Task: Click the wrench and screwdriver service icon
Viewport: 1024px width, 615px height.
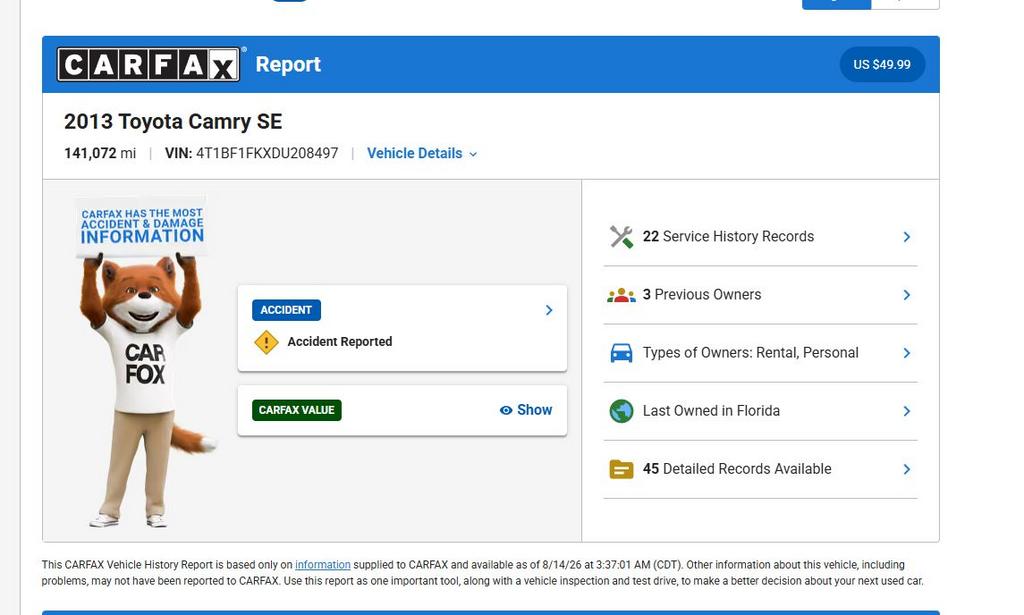Action: 621,237
